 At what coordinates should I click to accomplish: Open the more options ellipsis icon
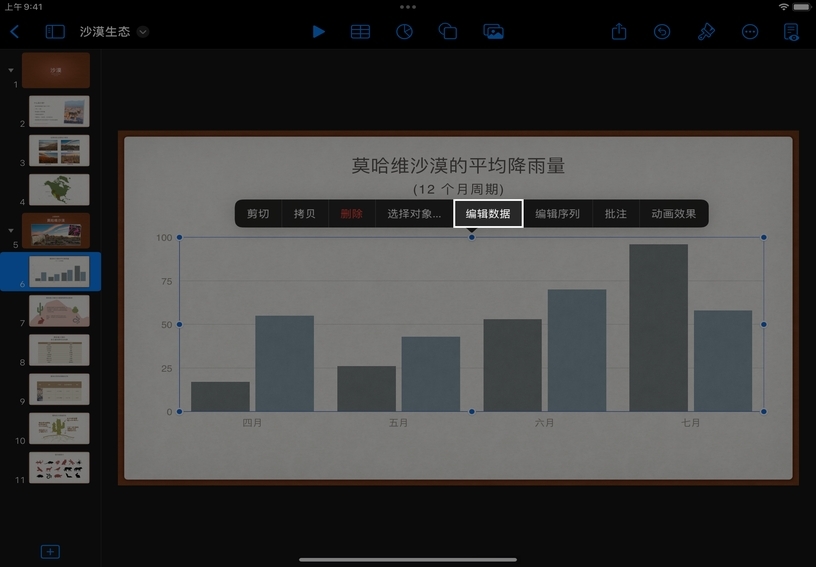point(750,32)
